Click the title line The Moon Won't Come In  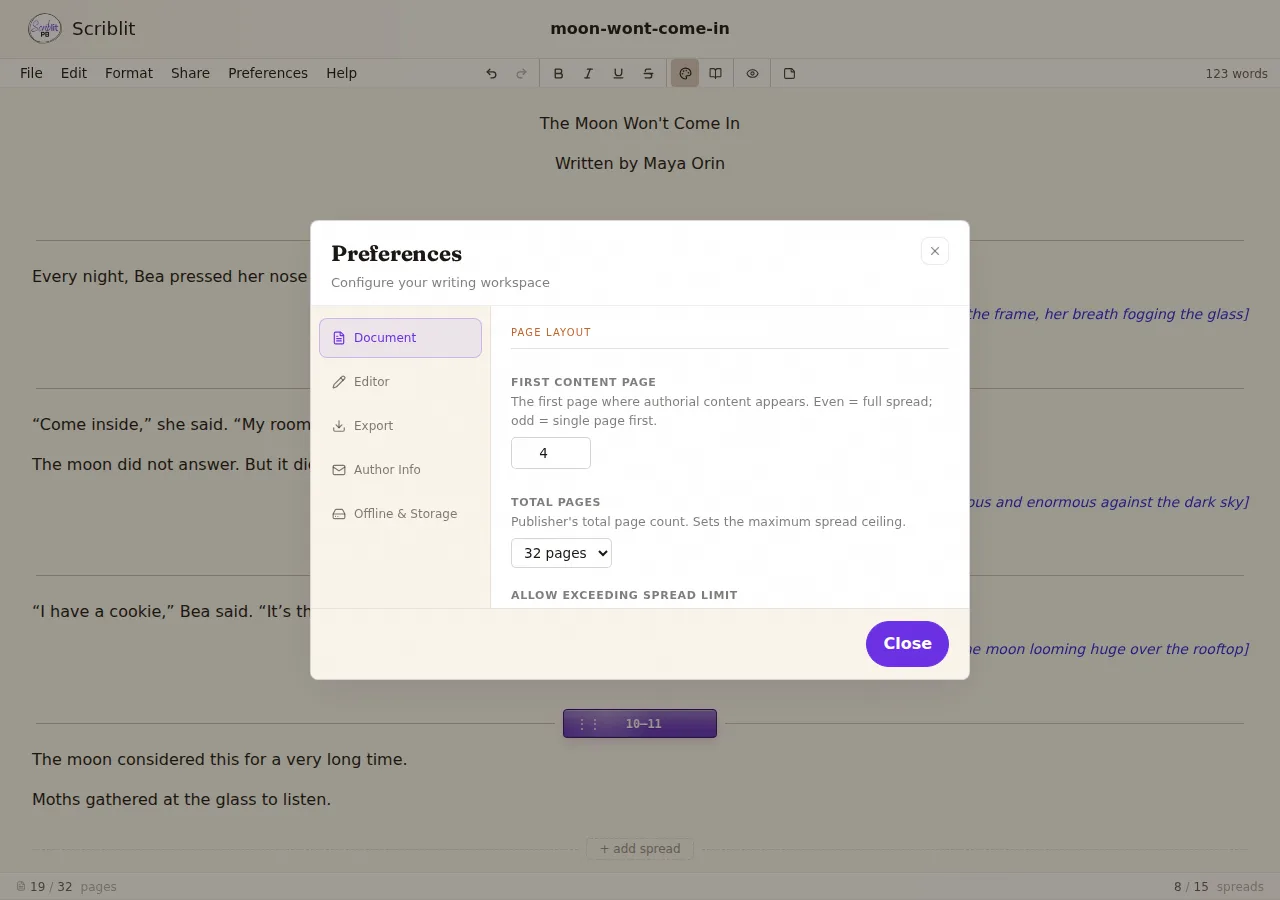640,124
